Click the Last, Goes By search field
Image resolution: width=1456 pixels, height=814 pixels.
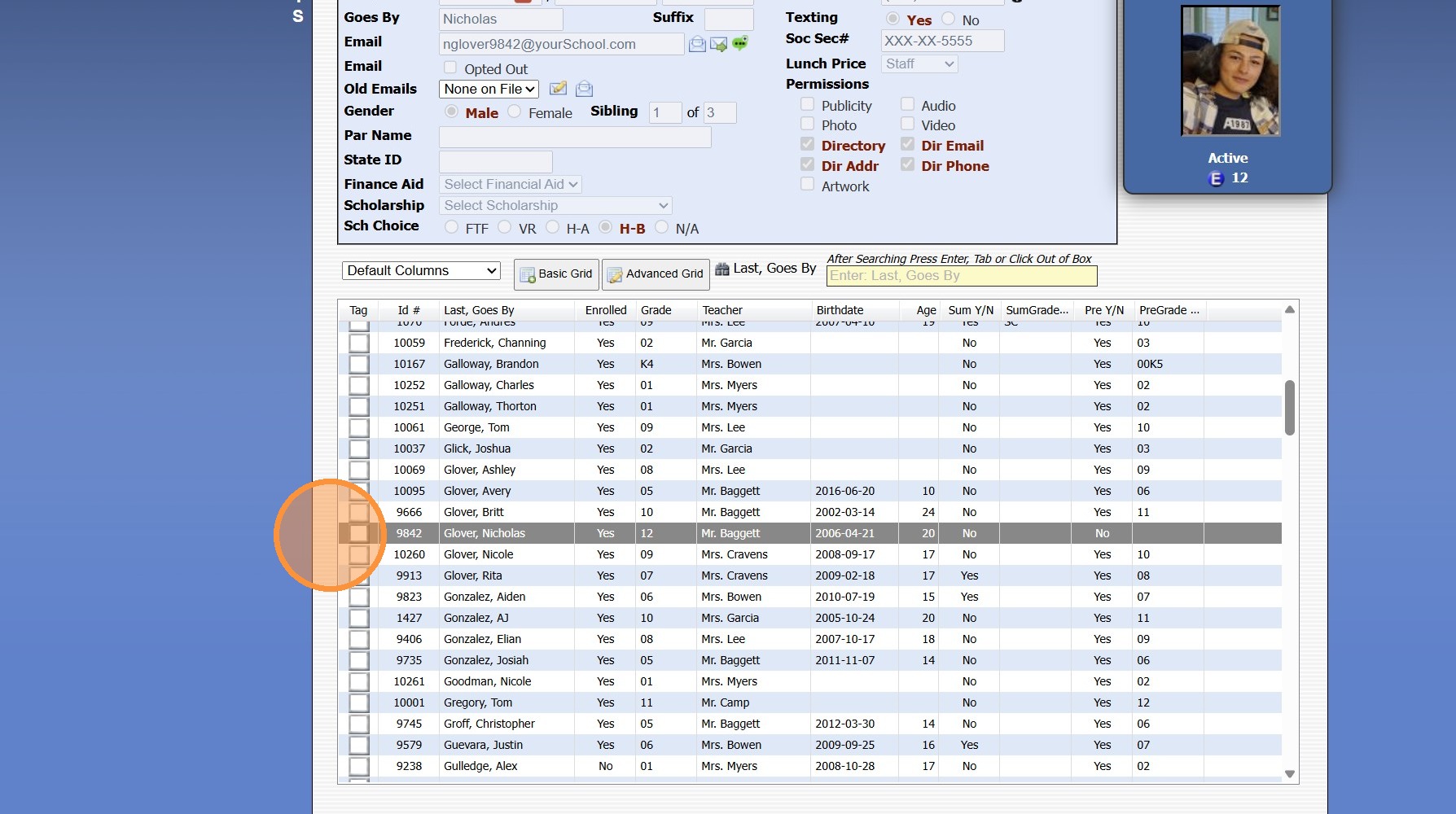962,276
